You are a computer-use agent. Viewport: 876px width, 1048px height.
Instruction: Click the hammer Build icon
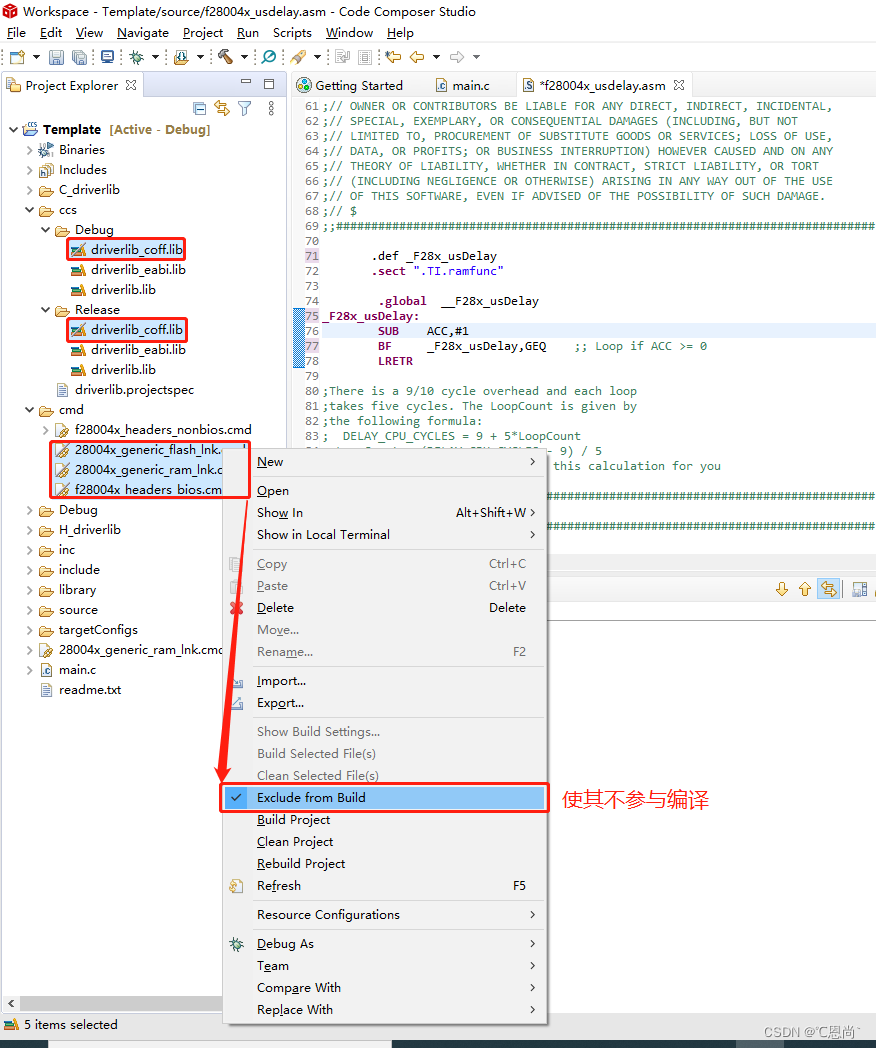[x=225, y=57]
